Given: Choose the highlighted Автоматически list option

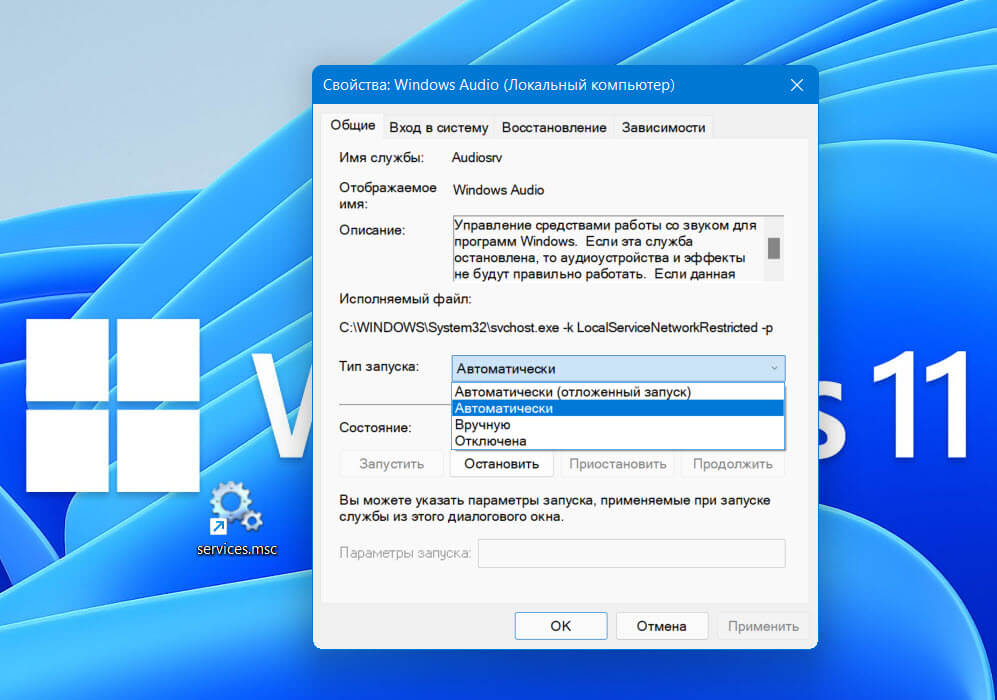Looking at the screenshot, I should coord(617,408).
